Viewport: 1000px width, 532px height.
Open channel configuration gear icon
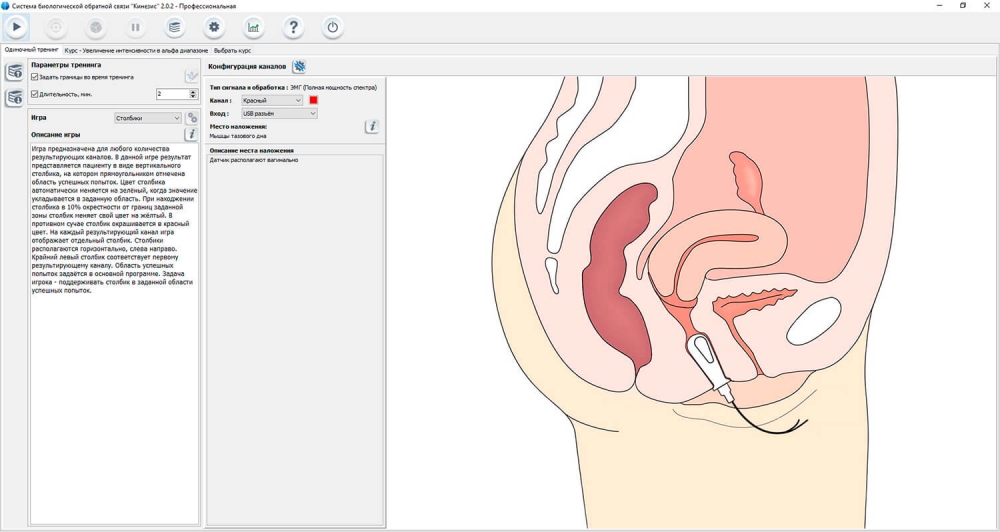[x=299, y=66]
